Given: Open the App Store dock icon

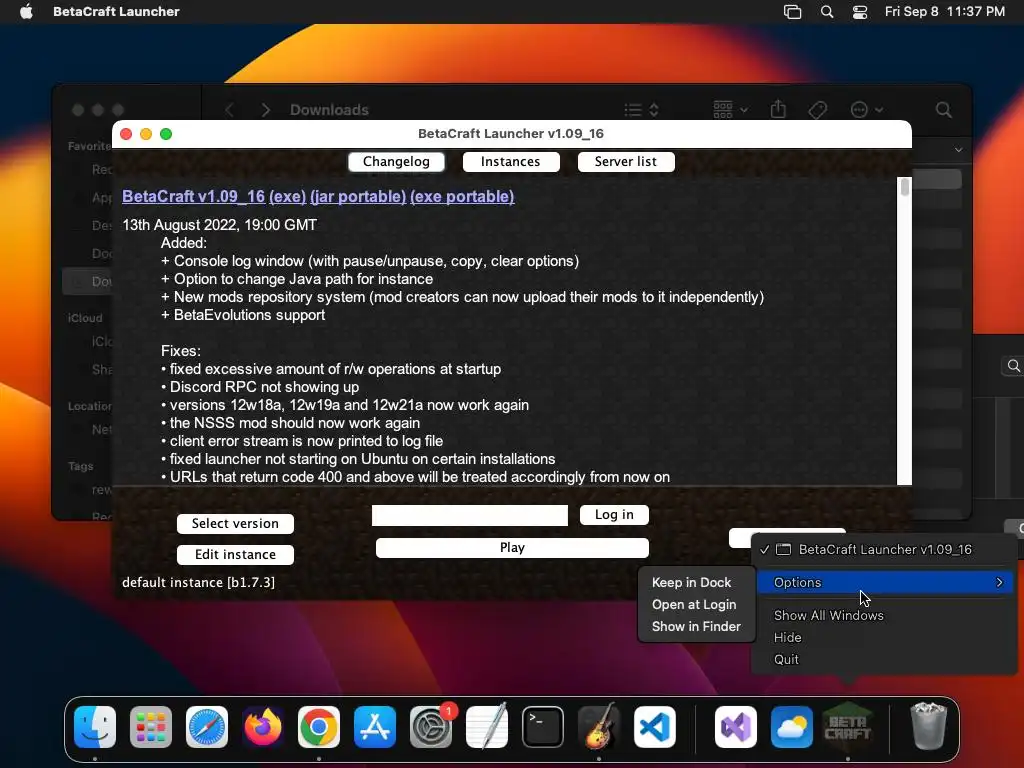Looking at the screenshot, I should (x=375, y=727).
